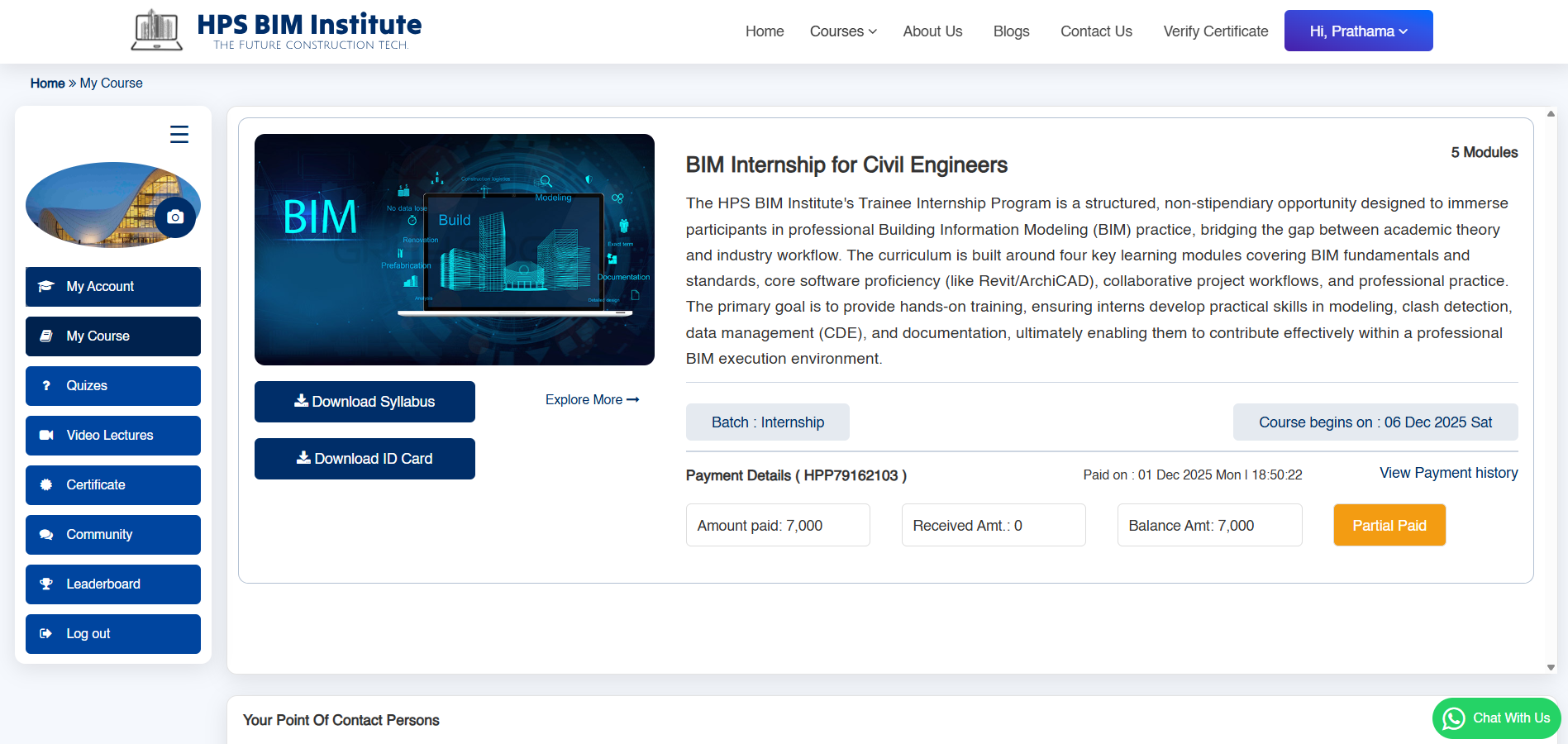View the Leaderboard page
The width and height of the screenshot is (1568, 744).
point(113,584)
